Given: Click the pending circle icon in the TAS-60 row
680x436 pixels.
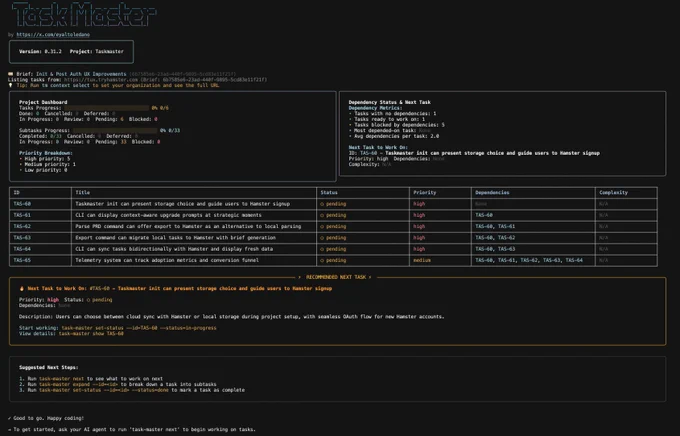Looking at the screenshot, I should (322, 204).
